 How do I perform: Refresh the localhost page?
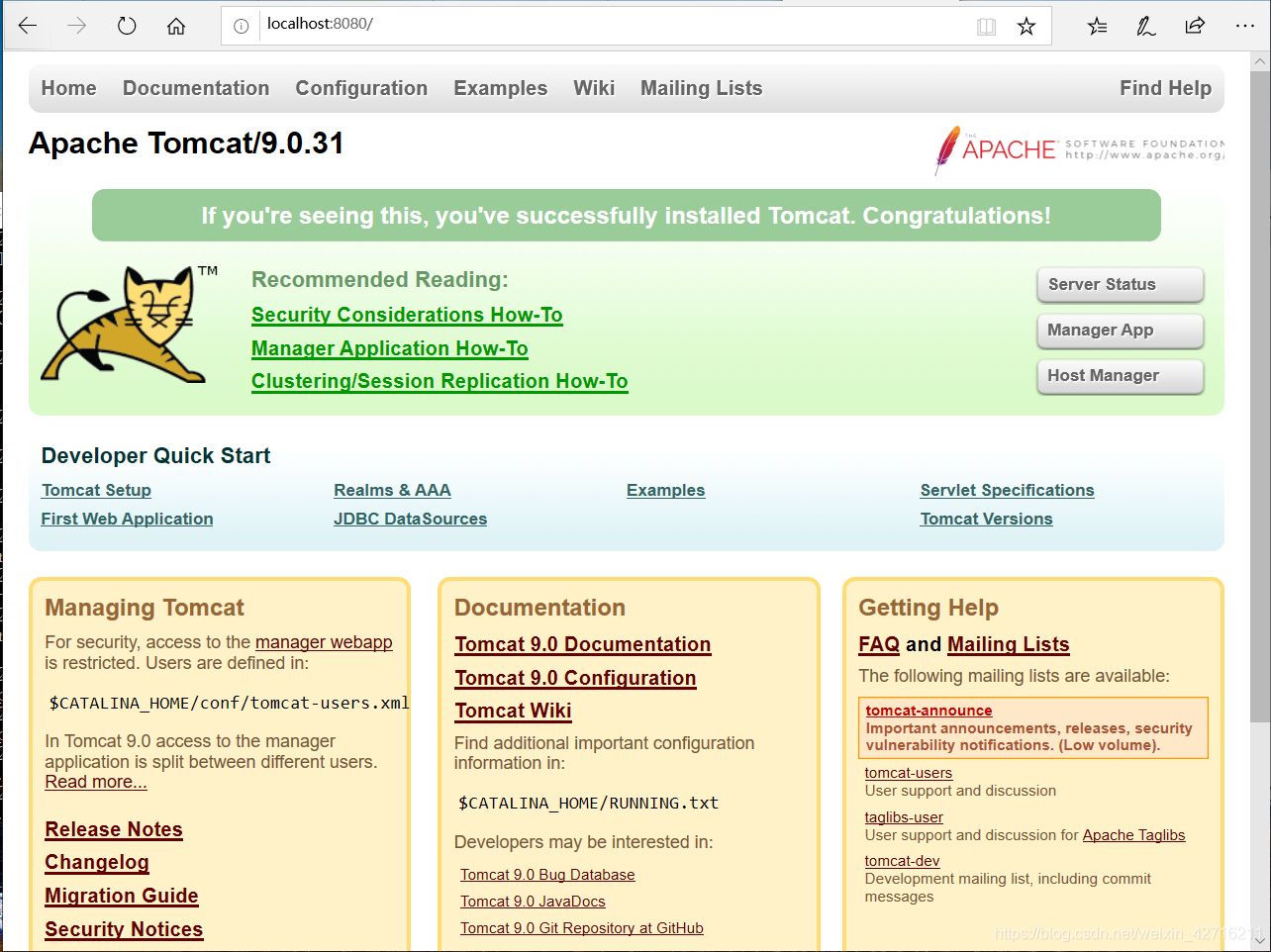(x=126, y=26)
